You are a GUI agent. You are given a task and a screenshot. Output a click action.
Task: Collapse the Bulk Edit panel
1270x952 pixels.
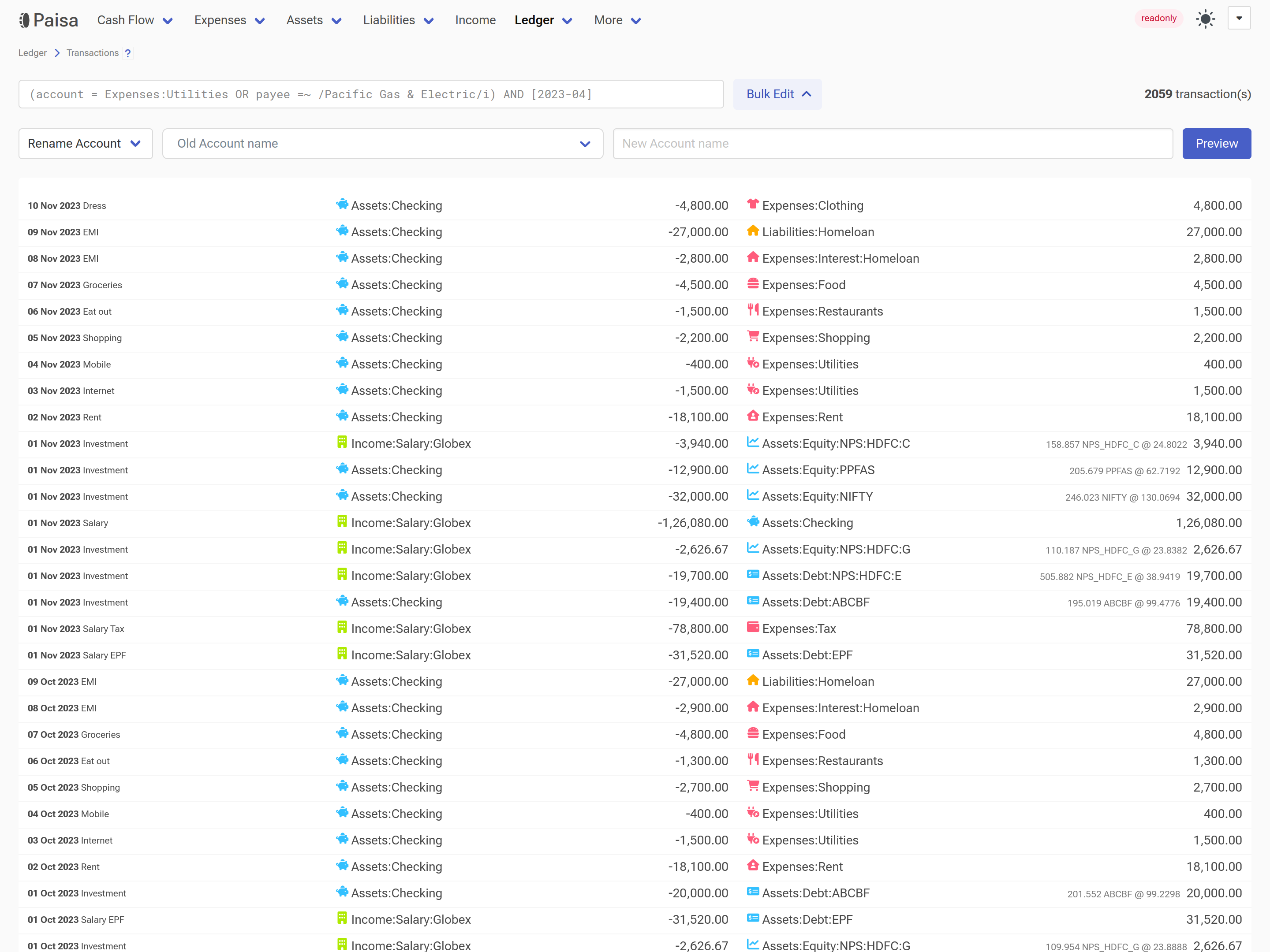click(777, 94)
